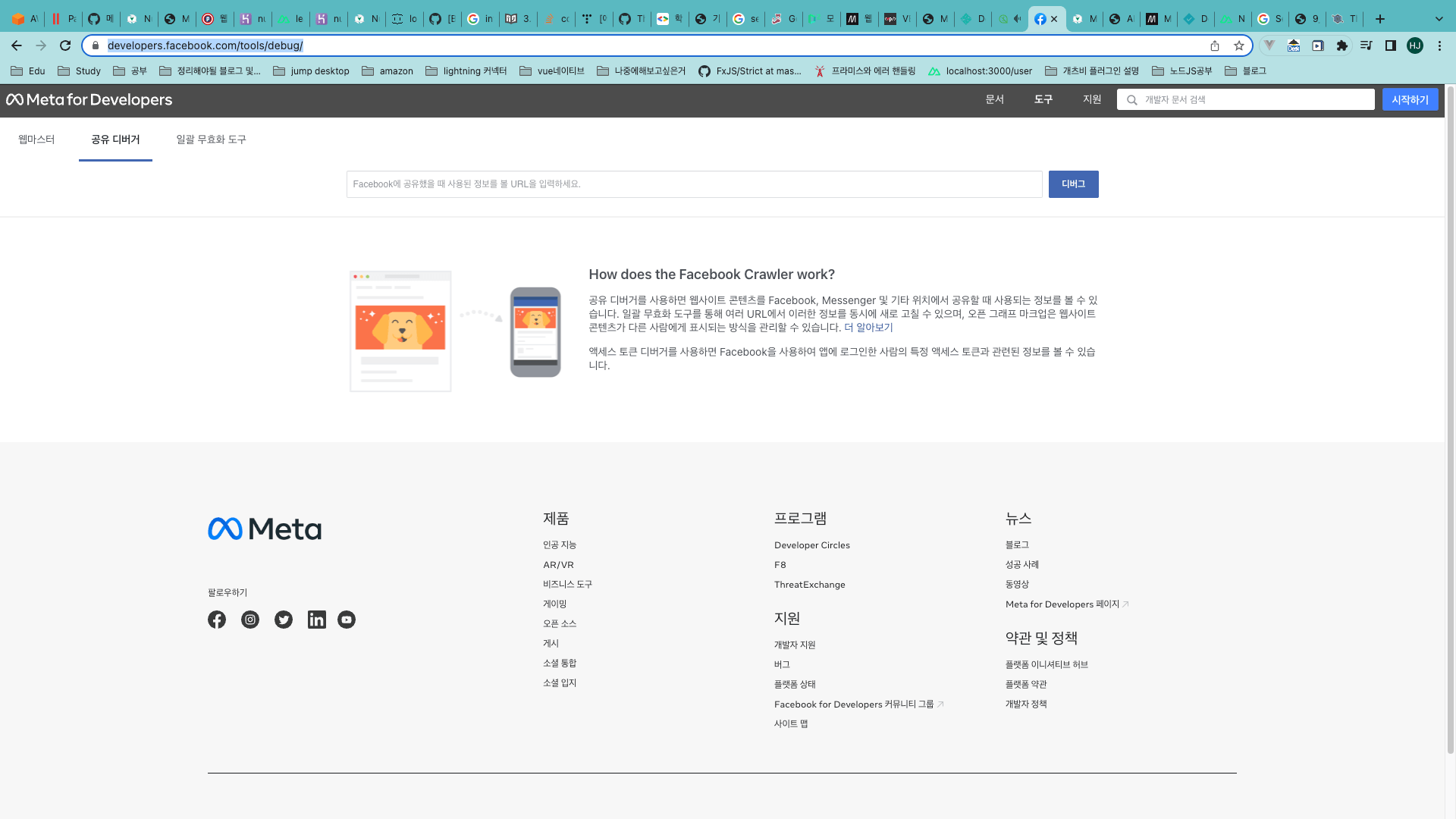1456x819 pixels.
Task: Switch to the 일괄 무효화 도구 tab
Action: click(x=211, y=140)
